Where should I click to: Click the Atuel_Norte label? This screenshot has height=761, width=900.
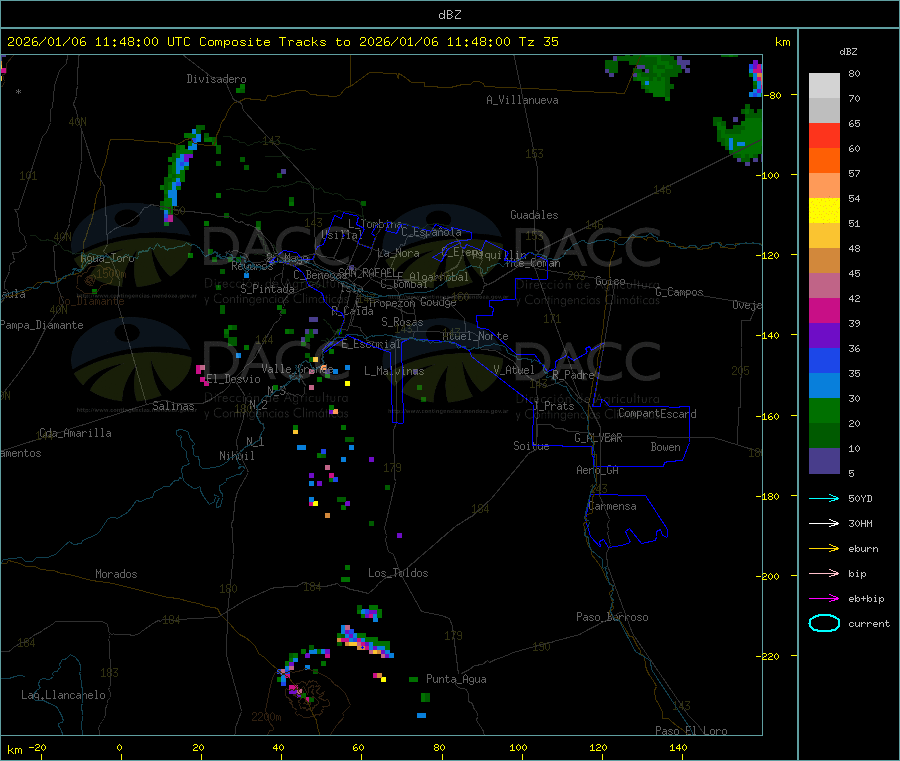tap(475, 336)
